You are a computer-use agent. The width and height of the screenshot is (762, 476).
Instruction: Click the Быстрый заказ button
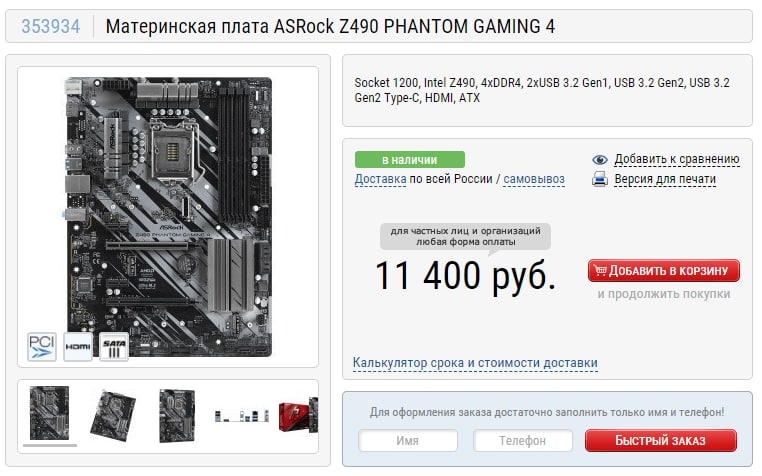point(660,441)
